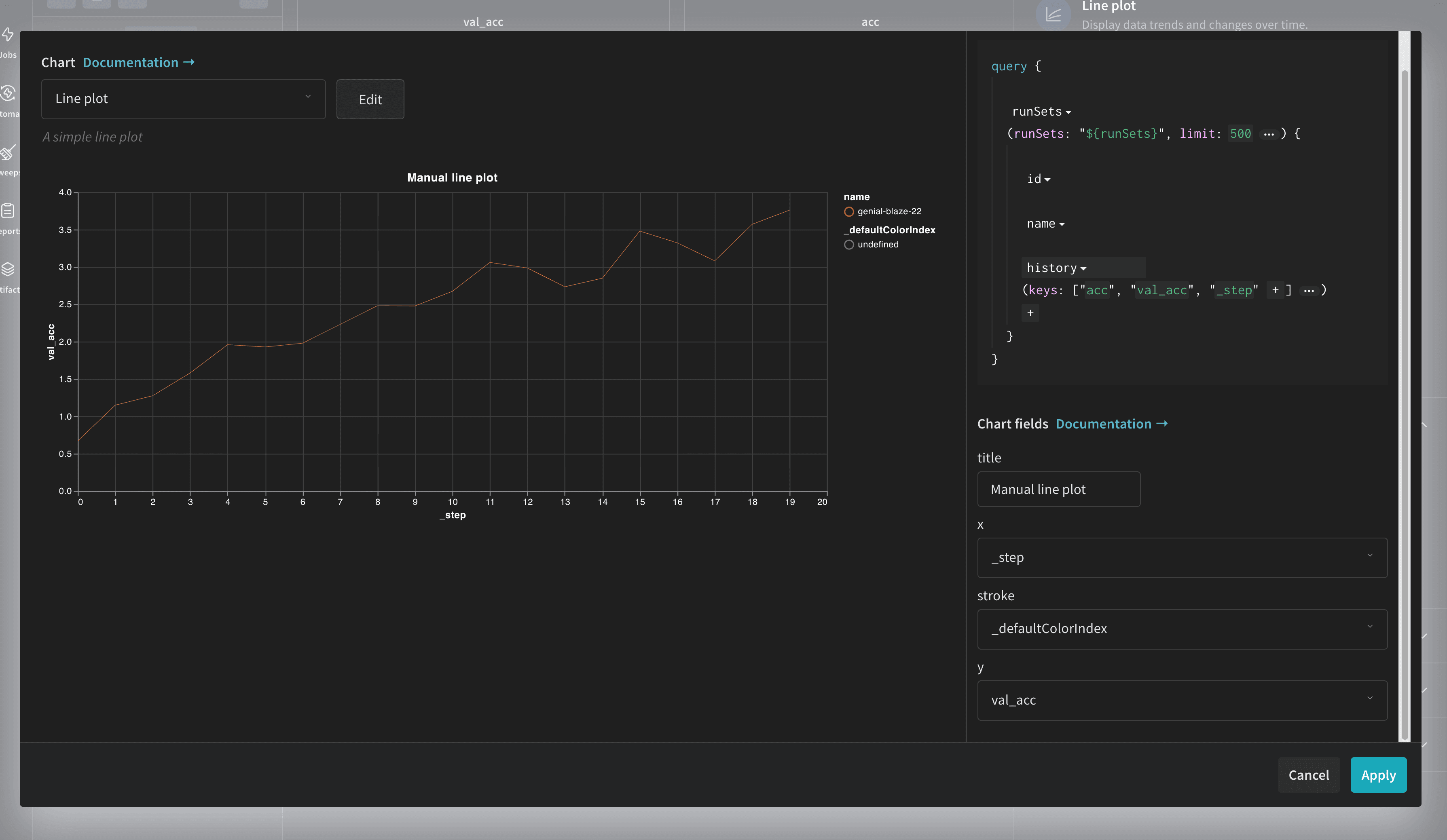Click plus button below history keys line
The width and height of the screenshot is (1447, 840).
click(1030, 313)
